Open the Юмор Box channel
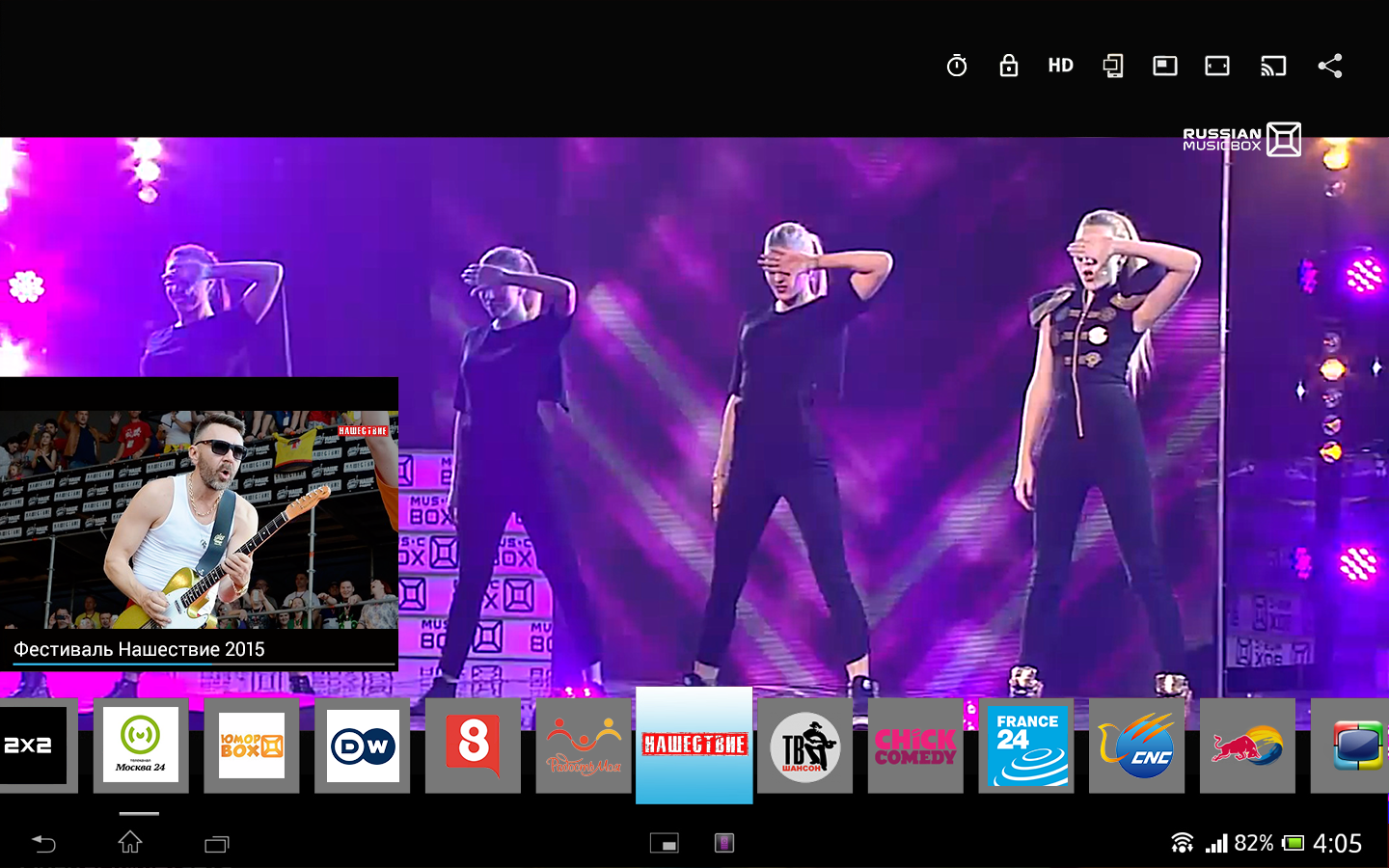This screenshot has height=868, width=1389. 252,746
